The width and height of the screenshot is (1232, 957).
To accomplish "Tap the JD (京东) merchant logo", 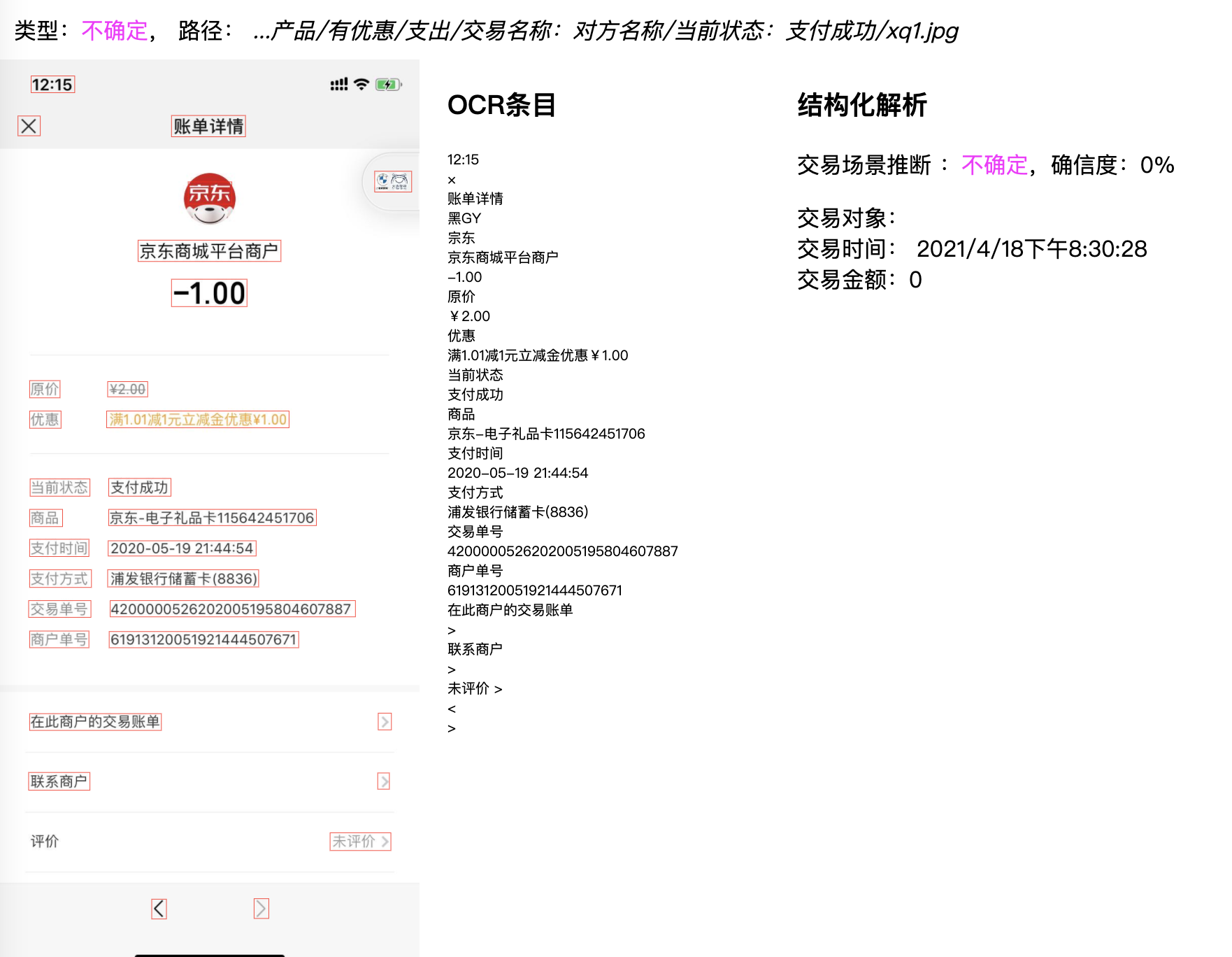I will [x=209, y=199].
